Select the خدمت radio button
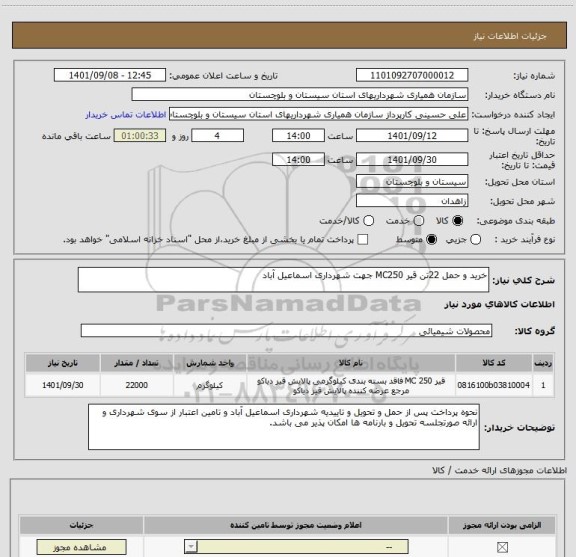 point(419,221)
